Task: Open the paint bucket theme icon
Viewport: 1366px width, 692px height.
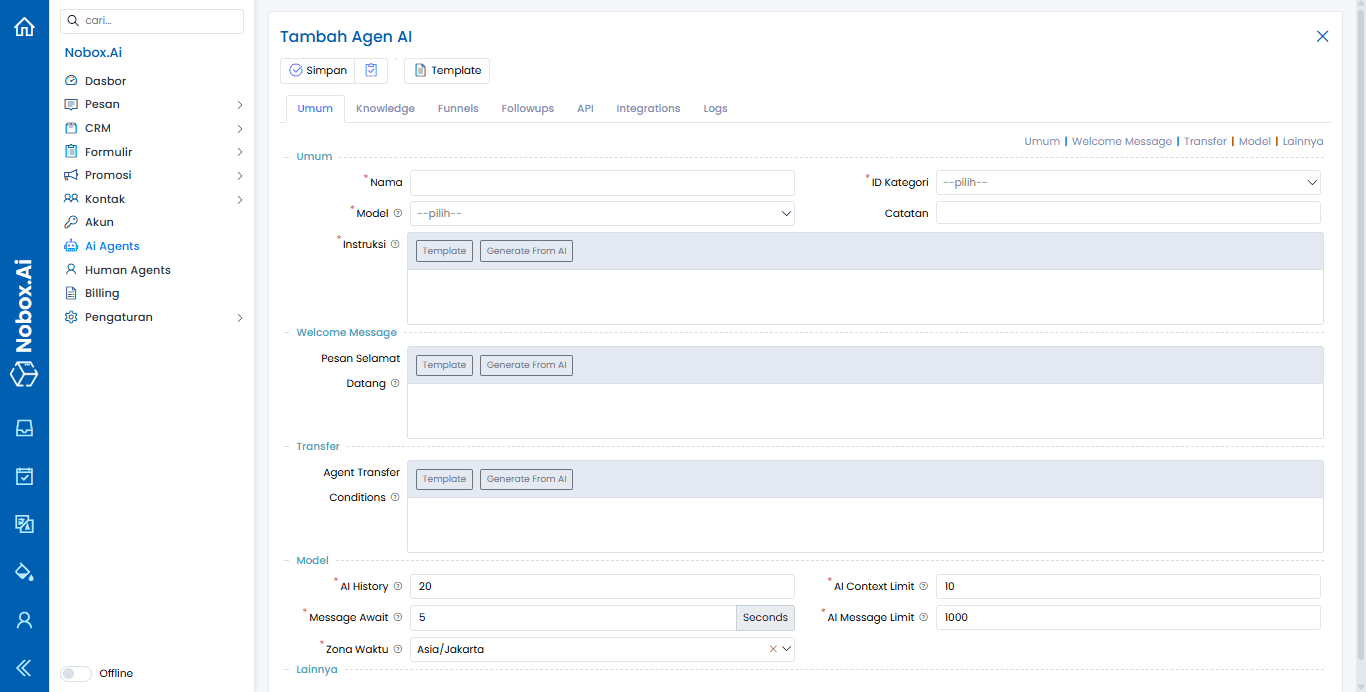Action: point(24,572)
